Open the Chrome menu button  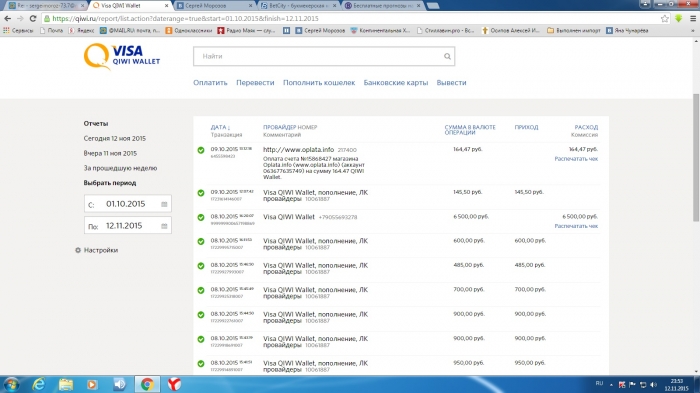[x=693, y=18]
